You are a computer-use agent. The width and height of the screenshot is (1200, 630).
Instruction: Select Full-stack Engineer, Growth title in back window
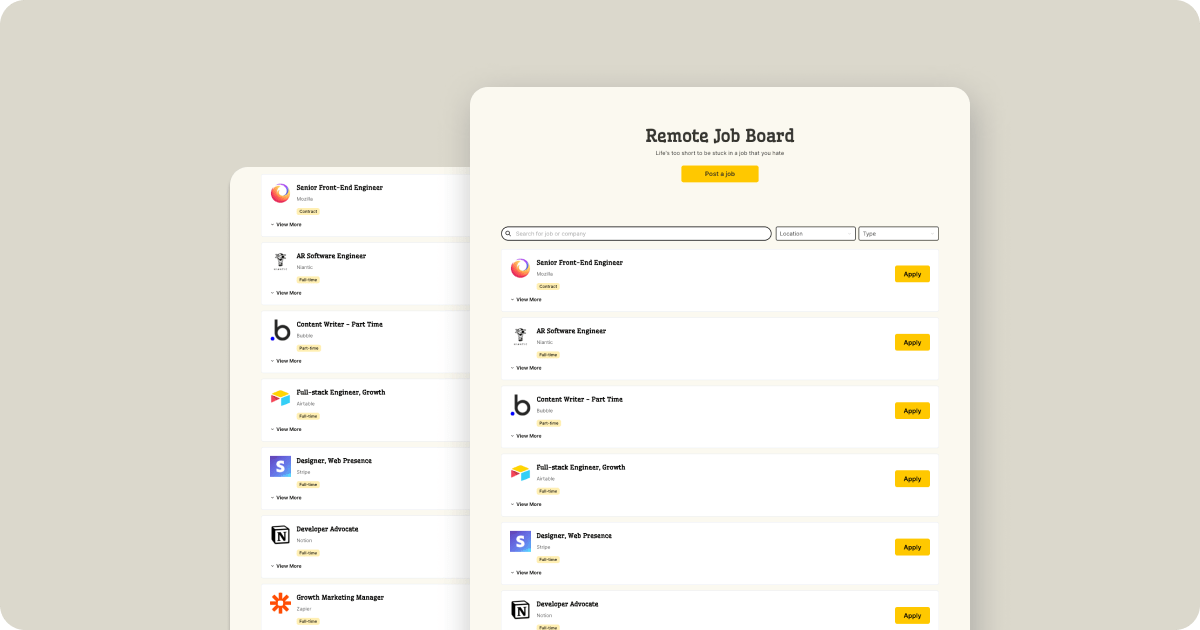tap(341, 392)
